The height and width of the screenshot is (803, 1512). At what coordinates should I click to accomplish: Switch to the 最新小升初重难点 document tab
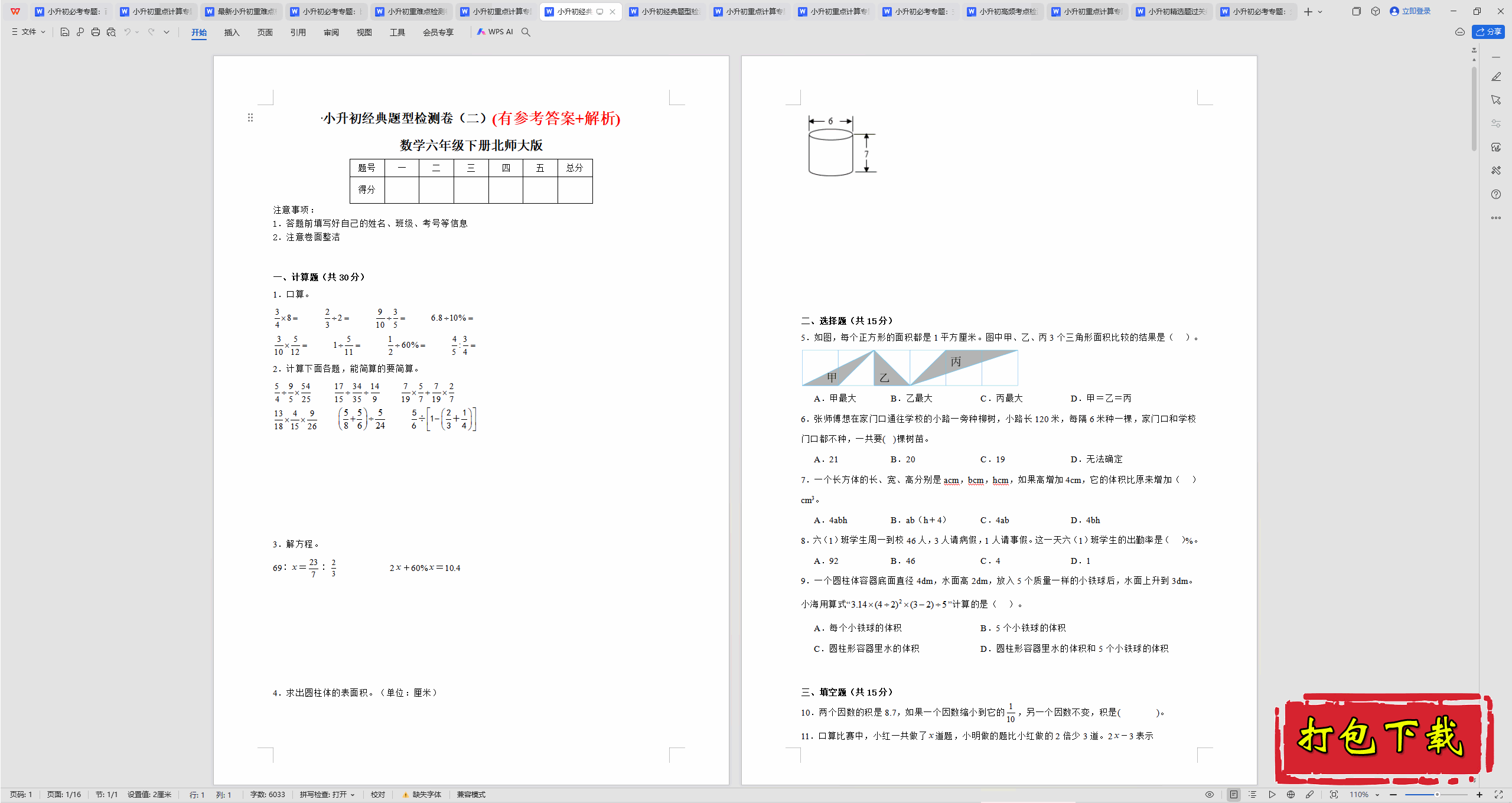click(241, 11)
